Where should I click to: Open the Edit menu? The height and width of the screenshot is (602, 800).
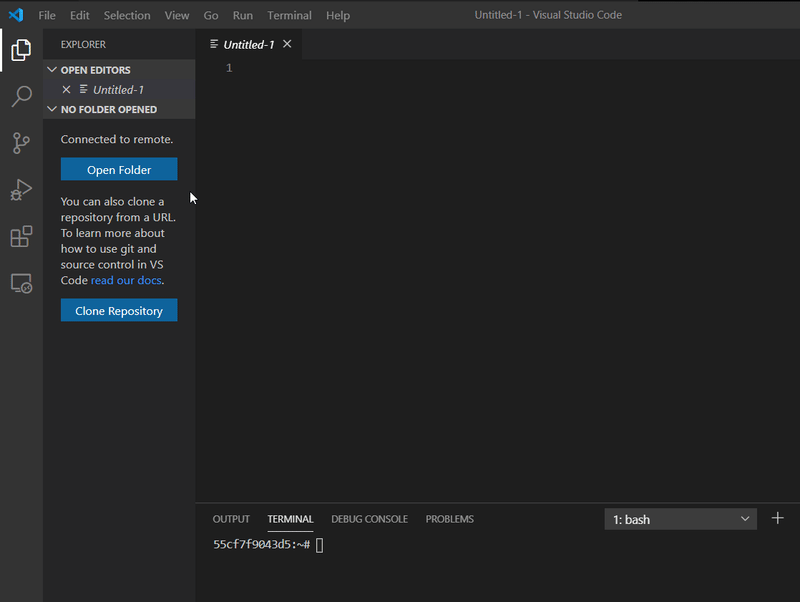point(80,15)
